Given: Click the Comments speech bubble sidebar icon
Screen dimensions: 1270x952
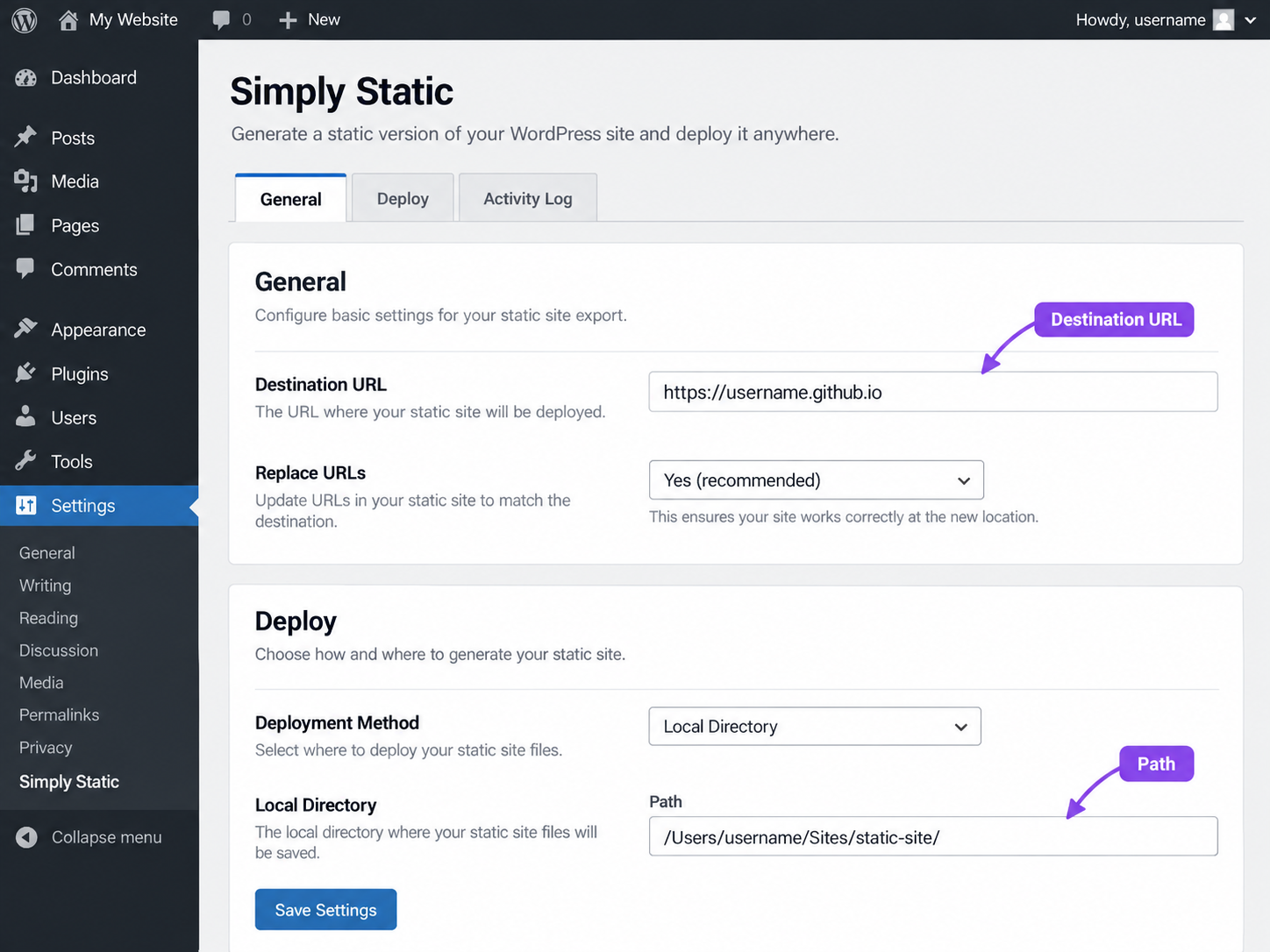Looking at the screenshot, I should 26,268.
